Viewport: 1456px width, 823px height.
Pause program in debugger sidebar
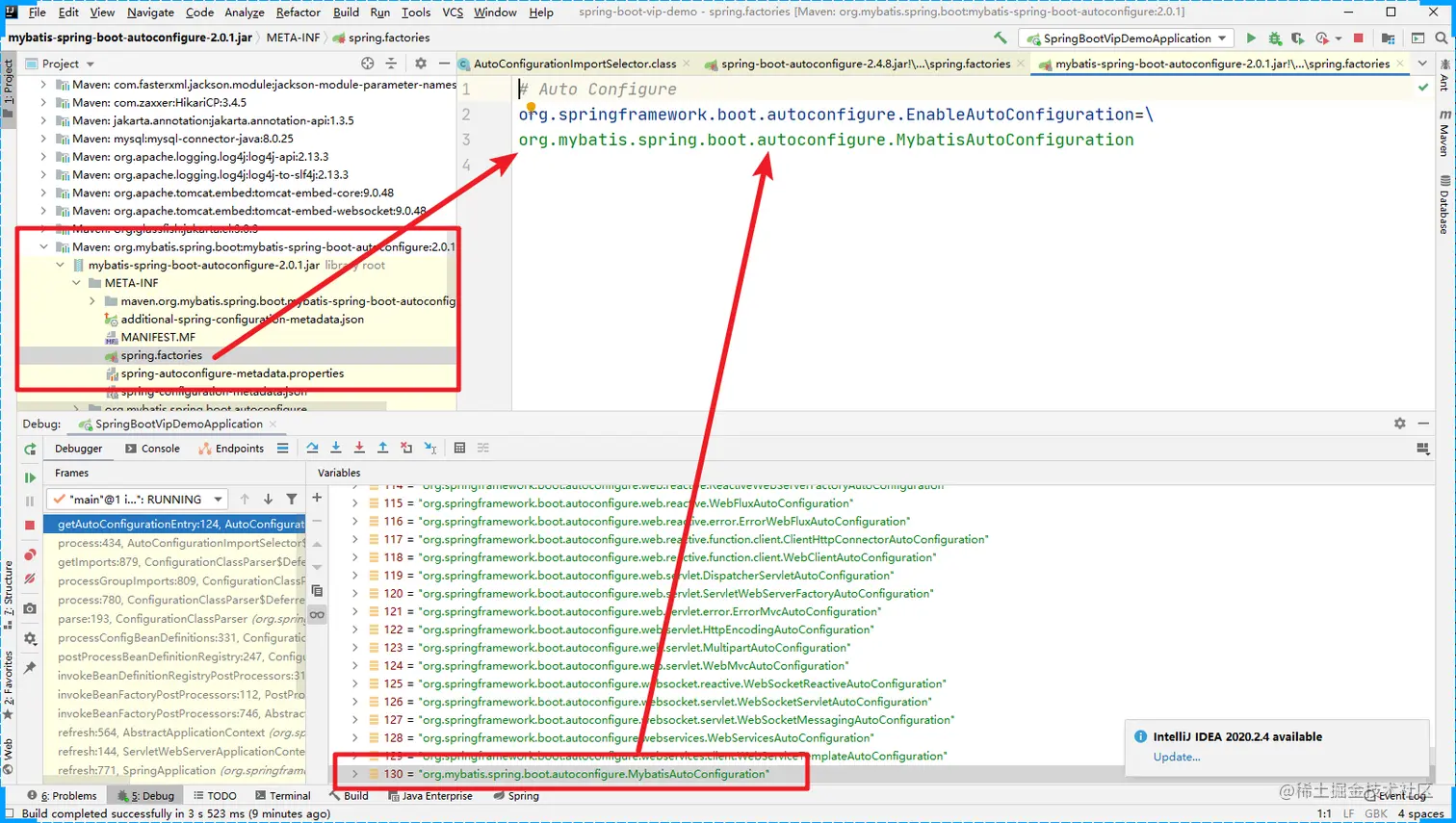tap(30, 501)
